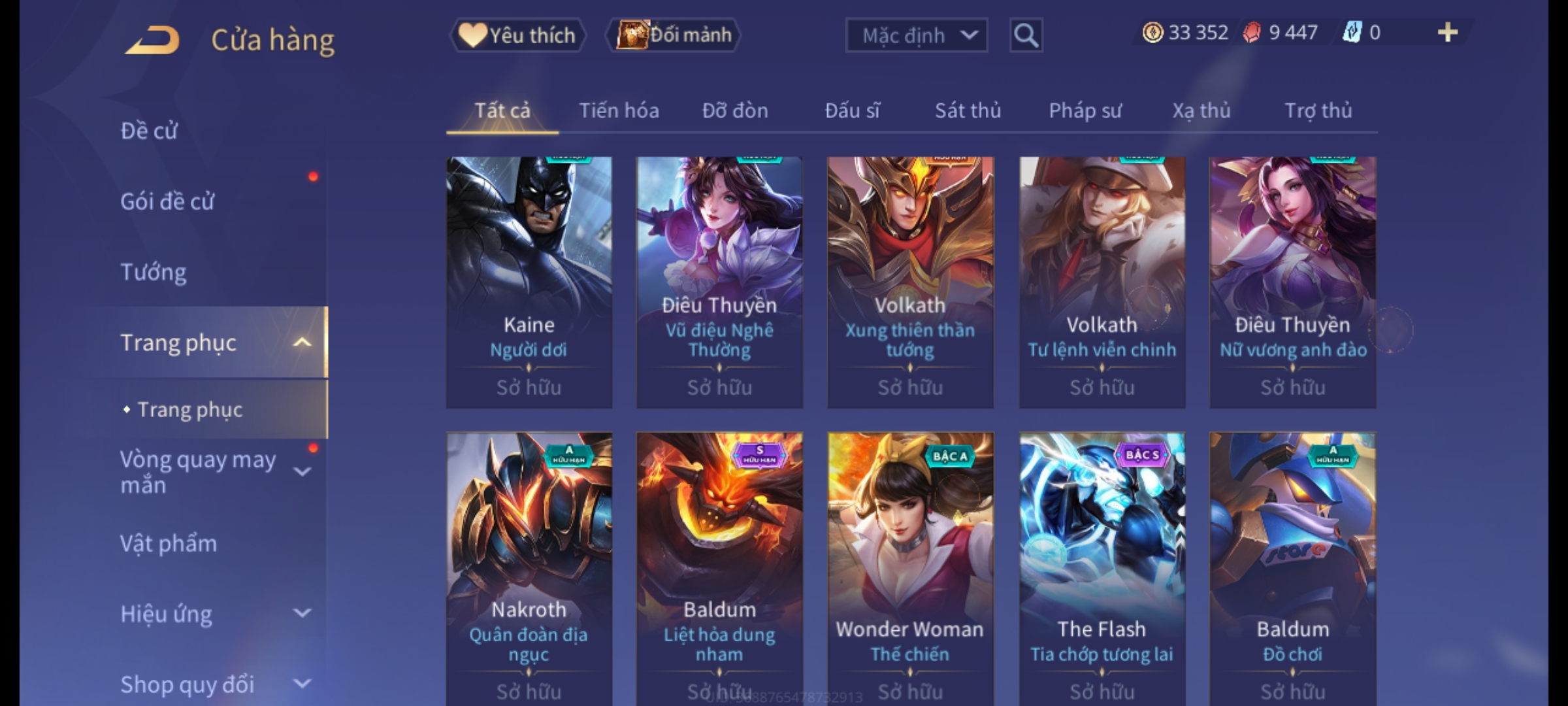Tap the blue voucher currency icon
The width and height of the screenshot is (1568, 706).
(1352, 32)
